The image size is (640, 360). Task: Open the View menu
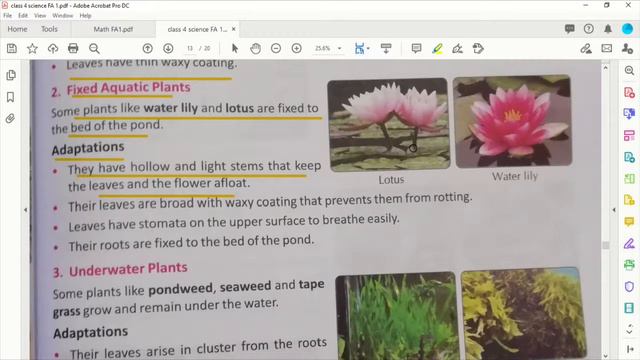40,16
